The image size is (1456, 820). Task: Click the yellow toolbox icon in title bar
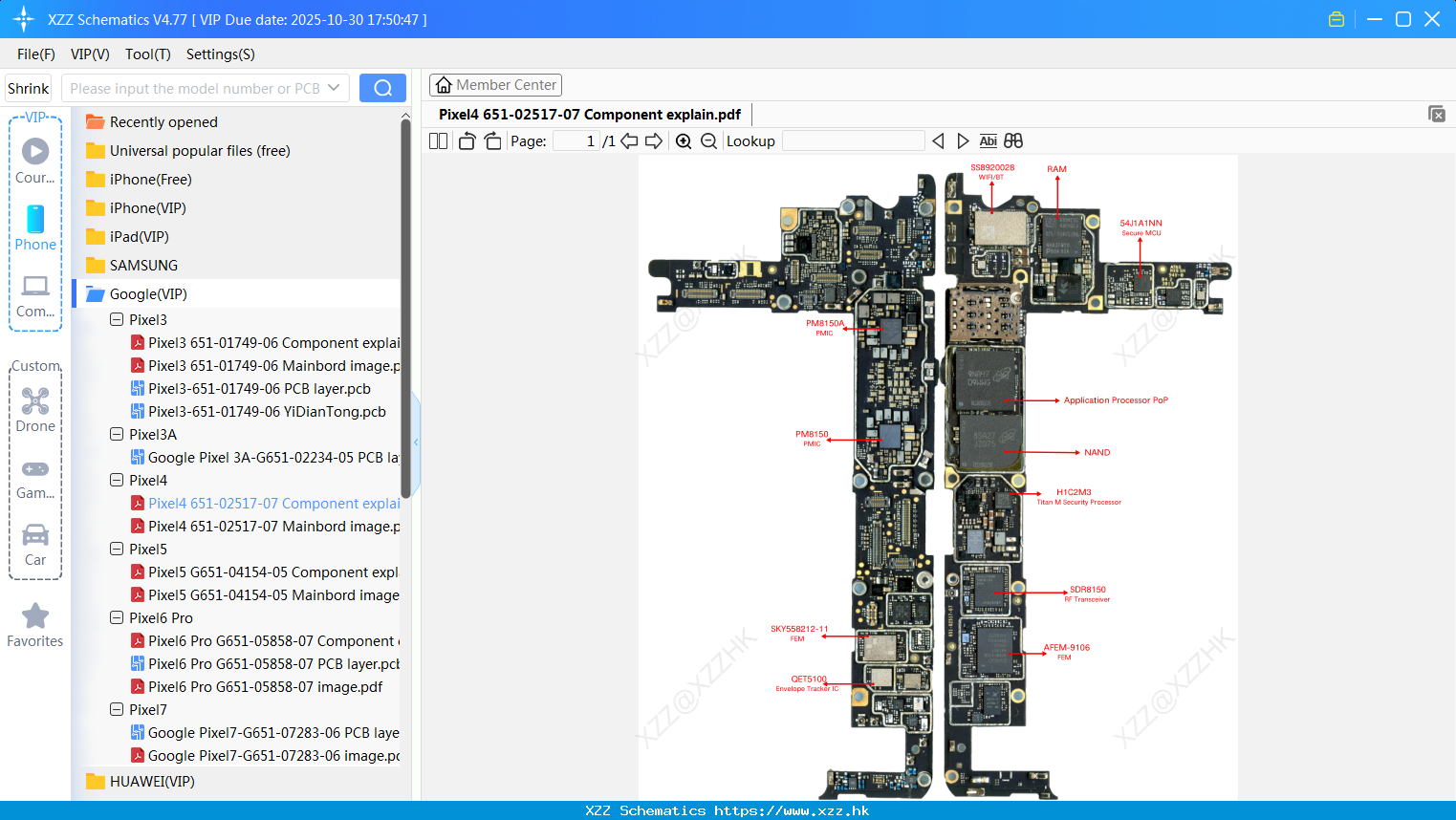[1336, 19]
